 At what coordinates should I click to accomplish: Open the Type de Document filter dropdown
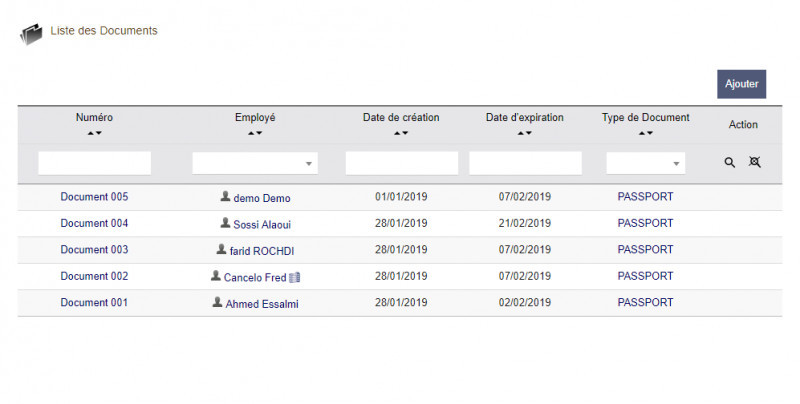[645, 163]
